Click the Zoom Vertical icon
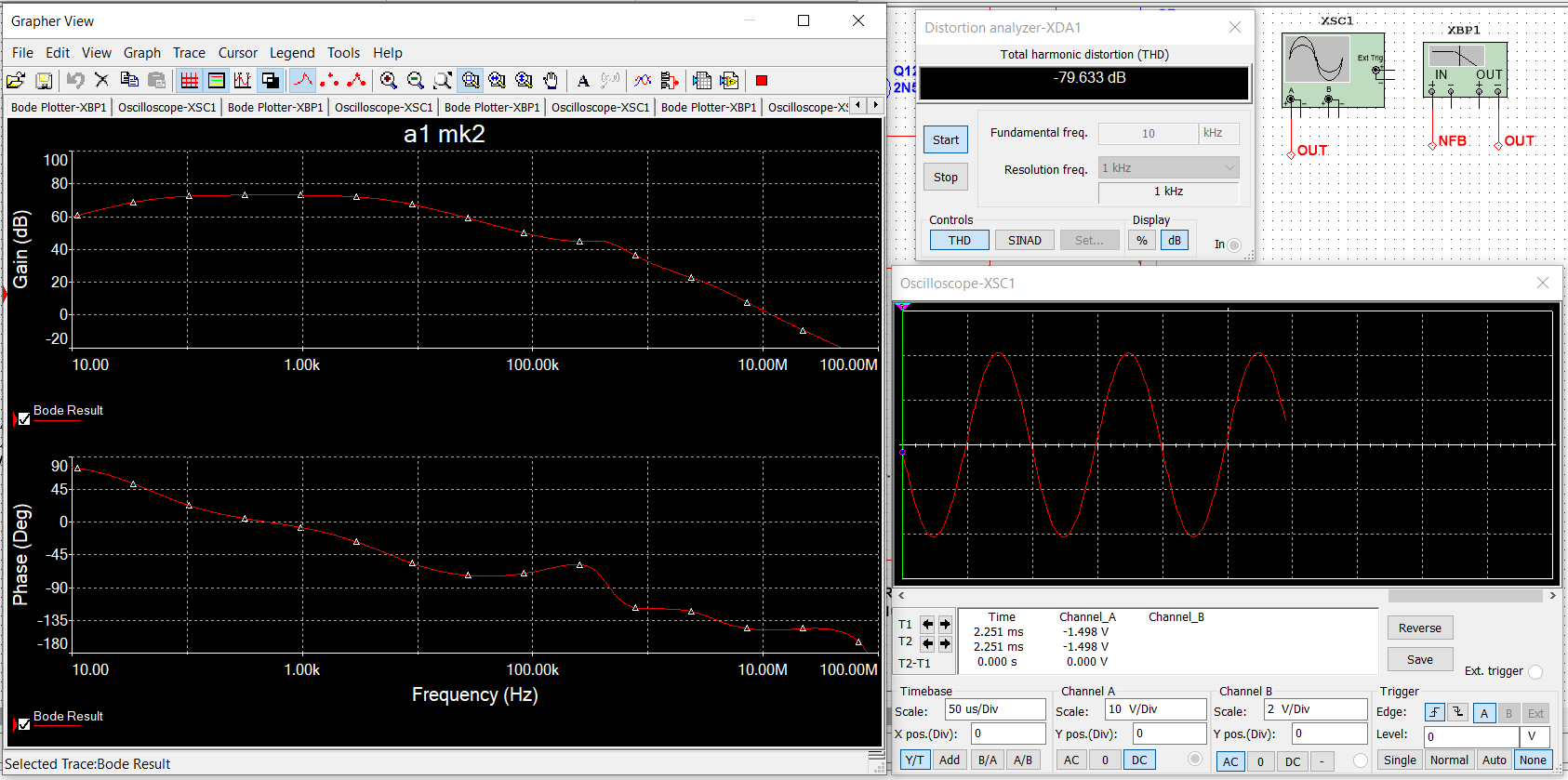Screen dimensions: 1568x780 pyautogui.click(x=525, y=81)
